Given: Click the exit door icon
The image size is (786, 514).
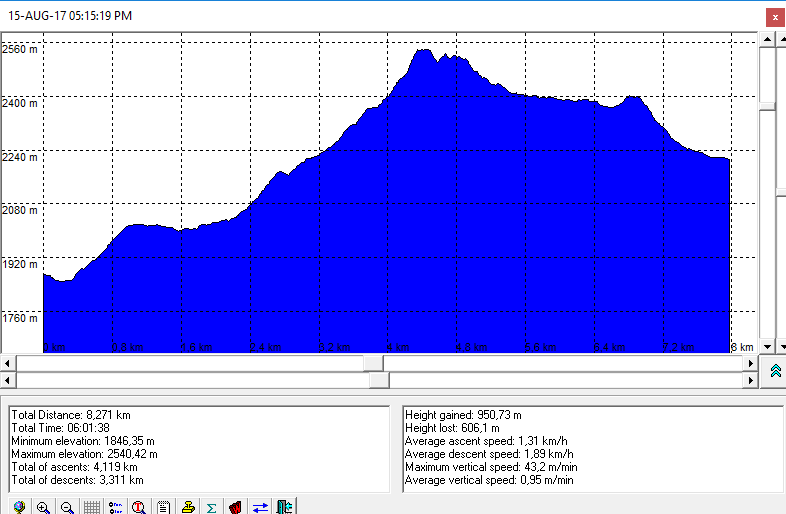Looking at the screenshot, I should 284,507.
